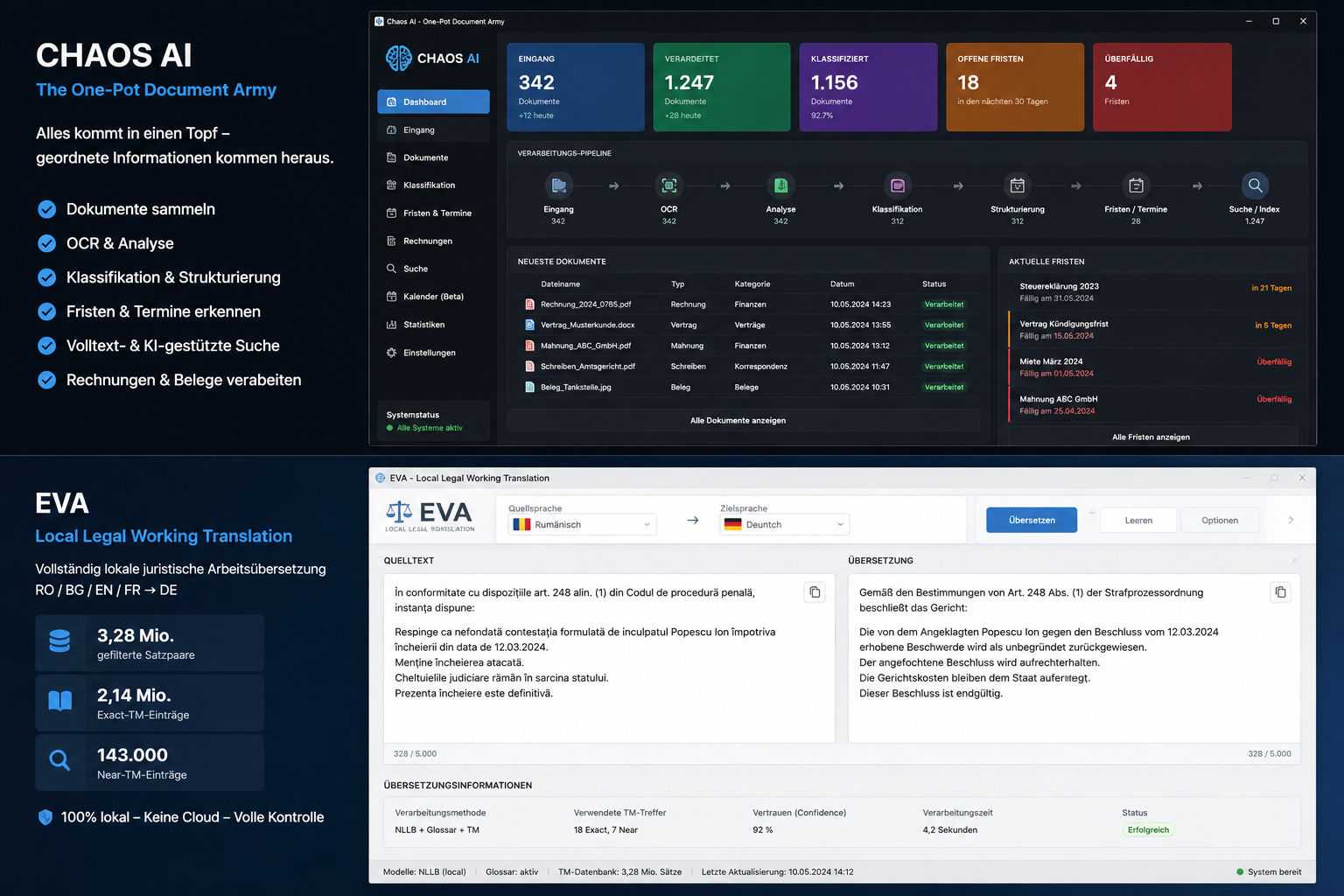Click the Klassifikation icon in the pipeline
The width and height of the screenshot is (1344, 896).
pyautogui.click(x=897, y=185)
